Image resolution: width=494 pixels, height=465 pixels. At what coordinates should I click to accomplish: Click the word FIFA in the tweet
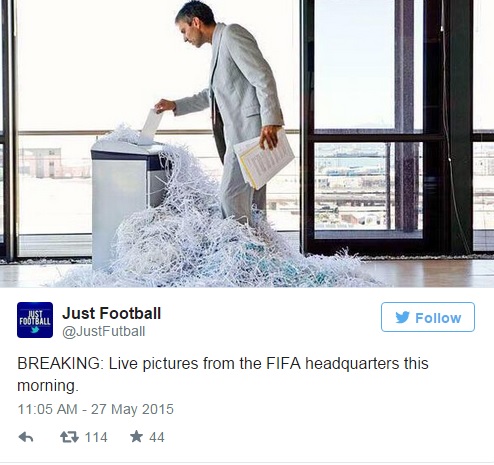tap(284, 363)
